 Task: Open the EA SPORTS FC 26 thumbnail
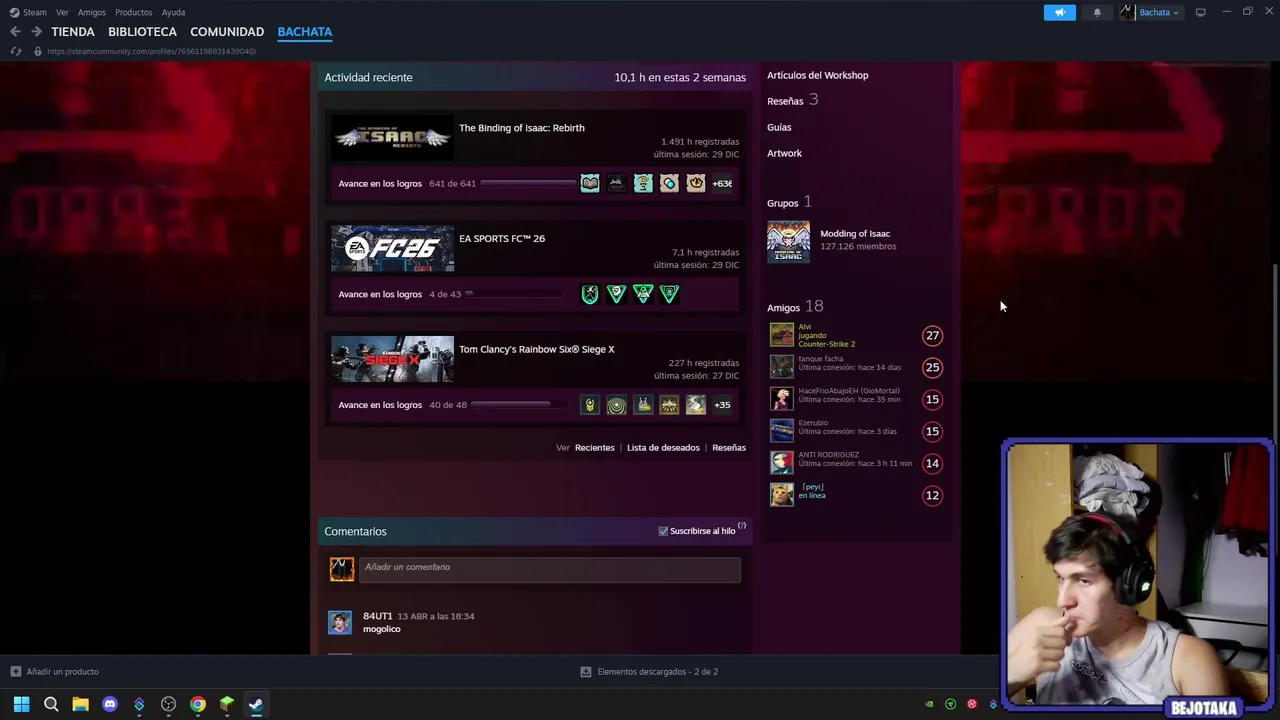392,248
